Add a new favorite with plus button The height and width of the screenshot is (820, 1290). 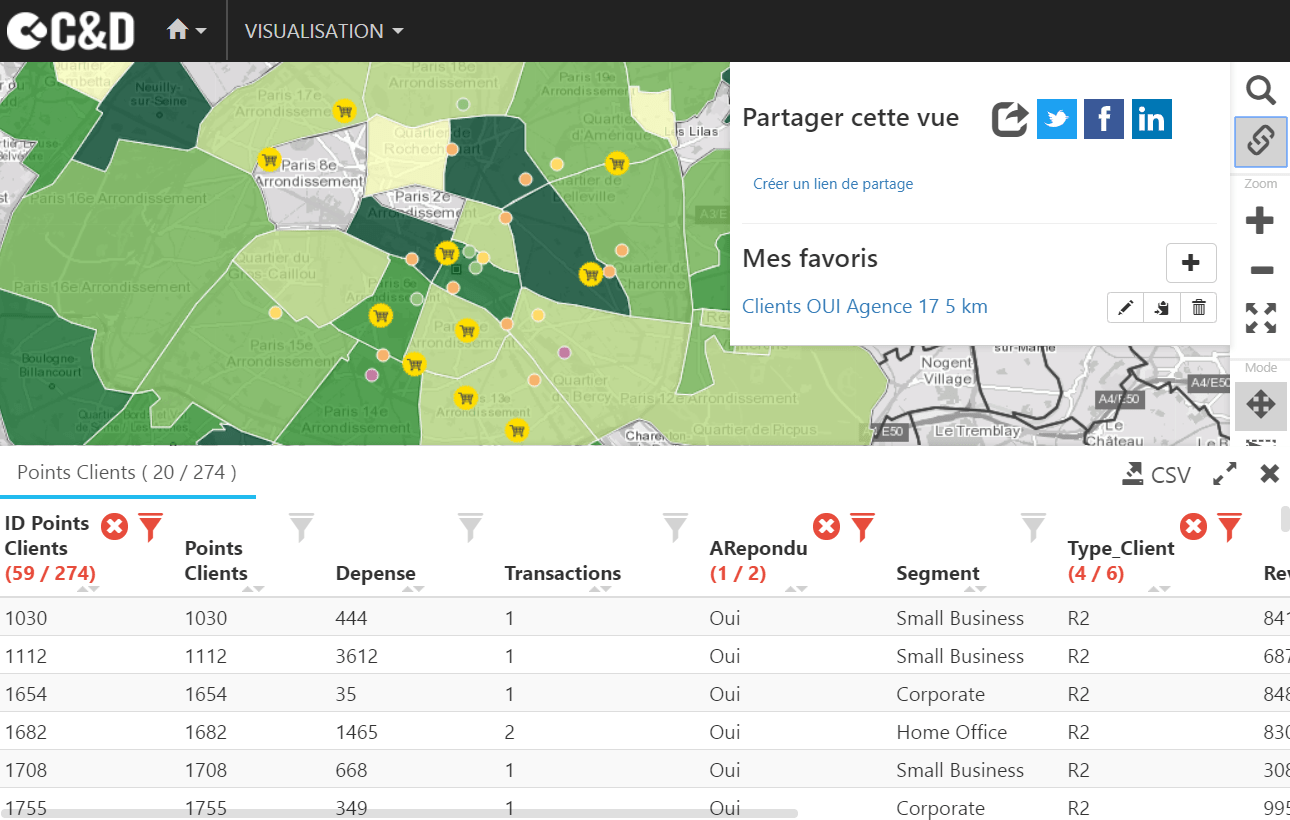point(1191,263)
